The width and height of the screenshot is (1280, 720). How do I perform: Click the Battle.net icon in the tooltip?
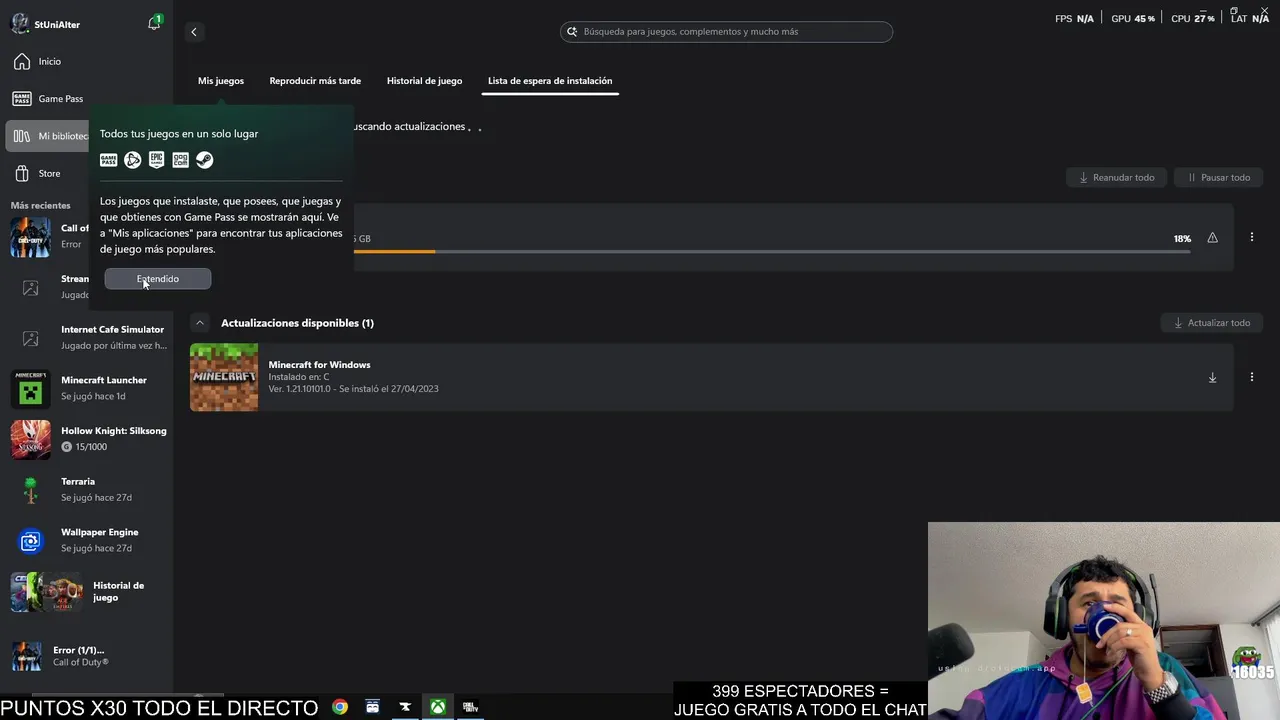coord(133,160)
